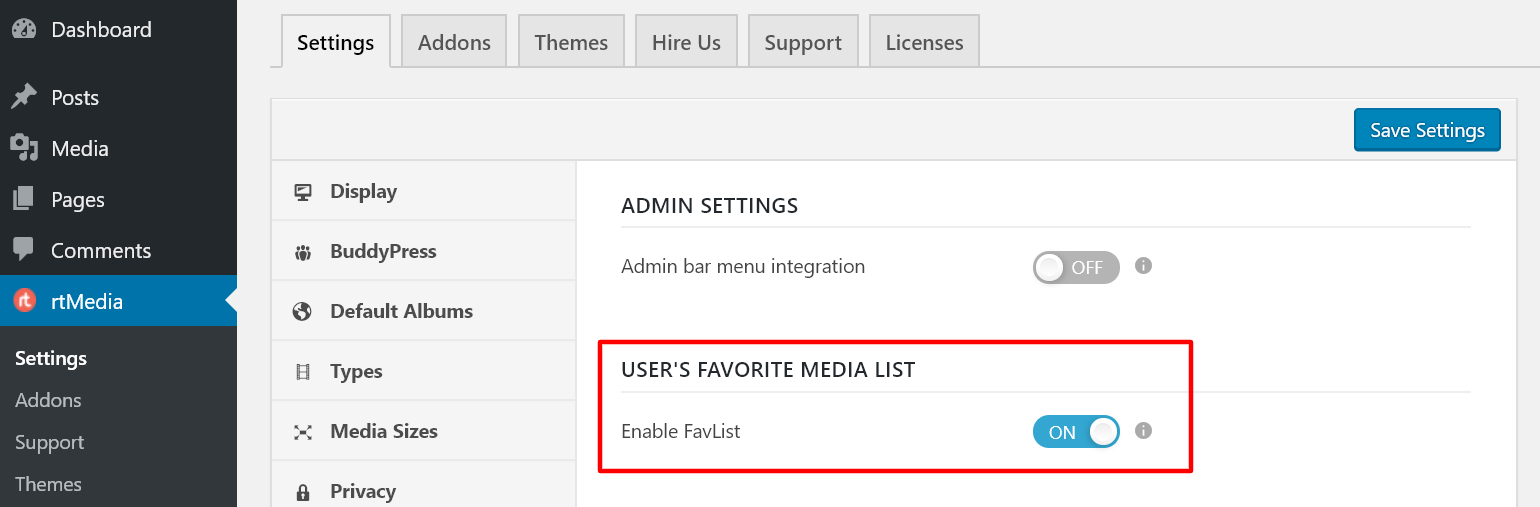Click the rtMedia logo icon
Viewport: 1540px width, 507px height.
(24, 301)
